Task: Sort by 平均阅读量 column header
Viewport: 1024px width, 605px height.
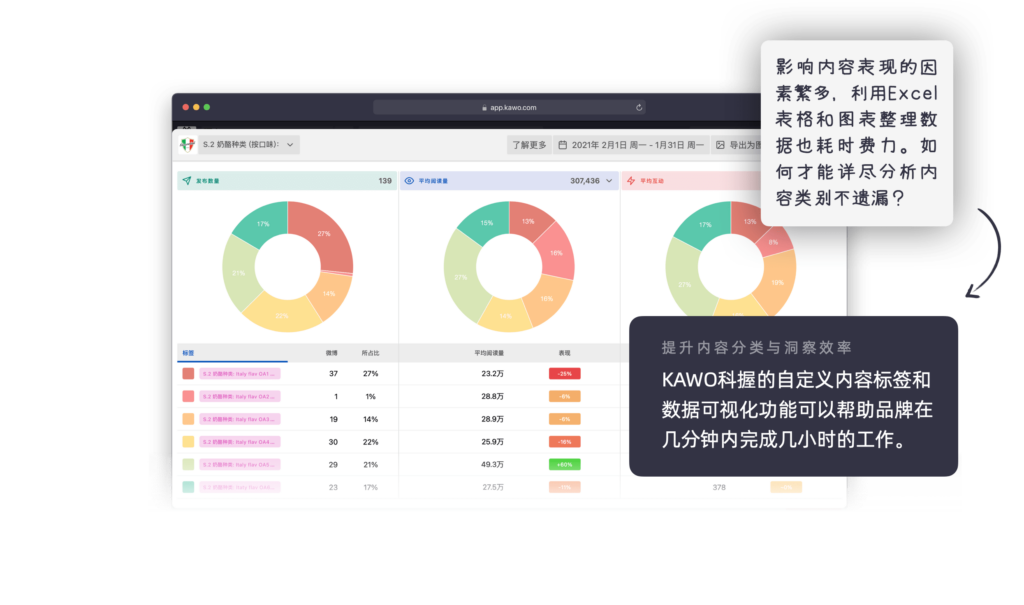Action: (x=489, y=353)
